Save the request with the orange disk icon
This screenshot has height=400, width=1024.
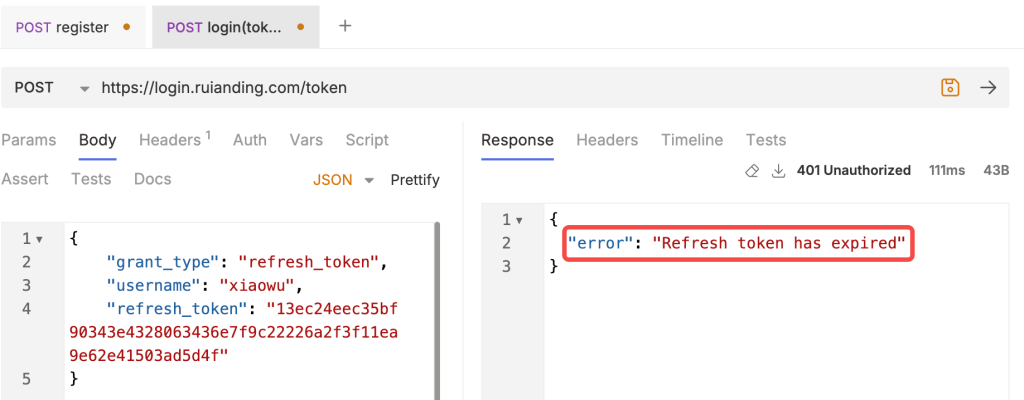950,88
